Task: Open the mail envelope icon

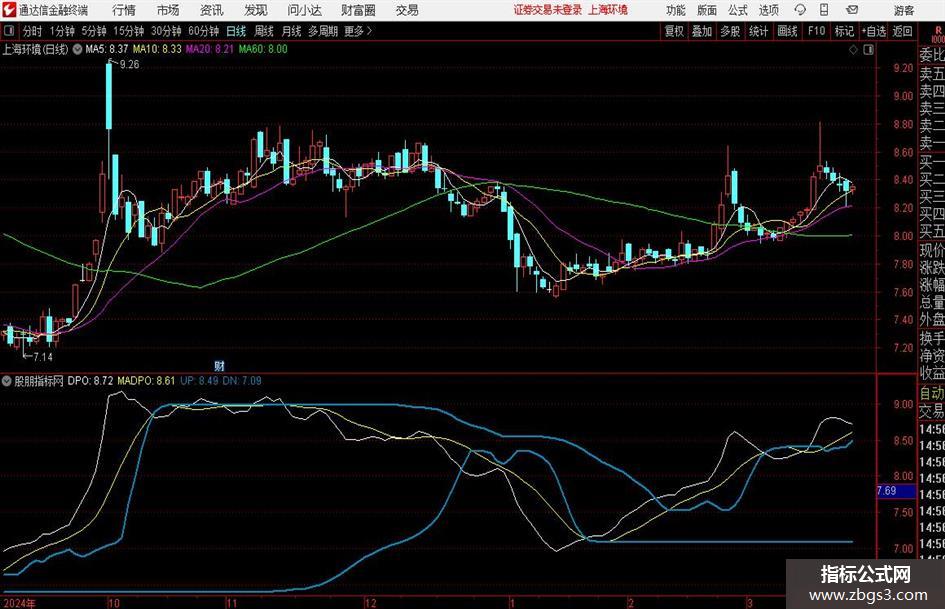Action: click(x=852, y=10)
